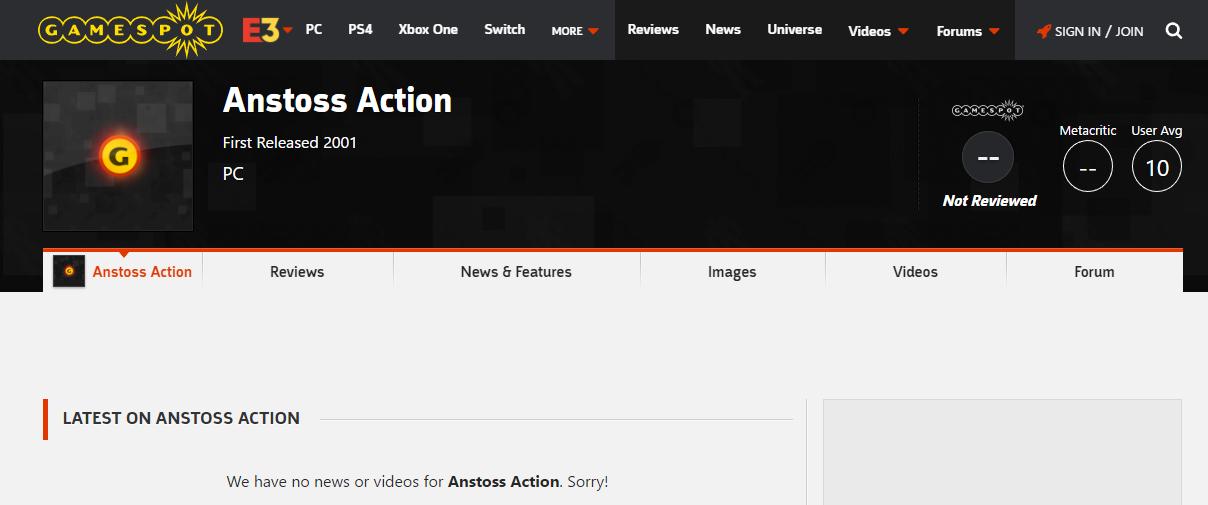Click the Anstoss Action game title
The width and height of the screenshot is (1208, 505).
[x=337, y=100]
